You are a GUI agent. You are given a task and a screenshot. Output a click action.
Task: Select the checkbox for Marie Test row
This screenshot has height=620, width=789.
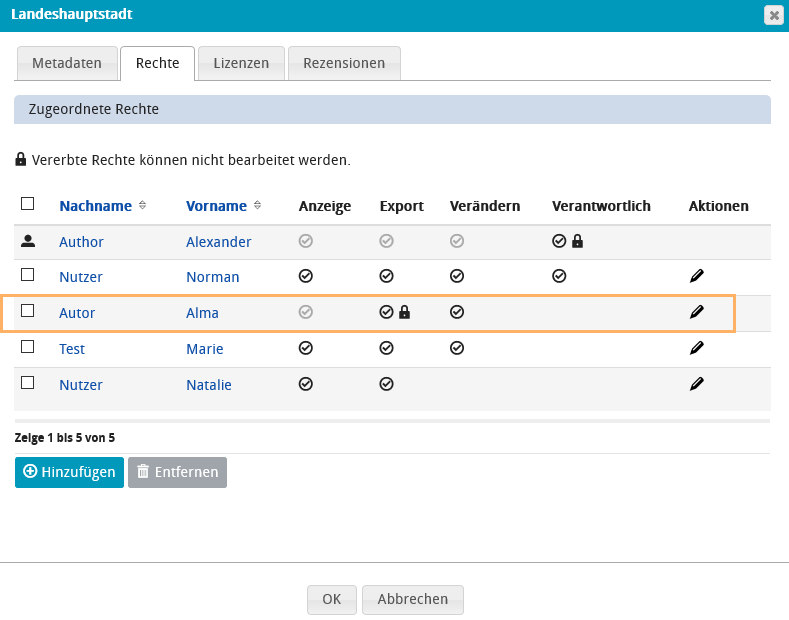pyautogui.click(x=28, y=347)
